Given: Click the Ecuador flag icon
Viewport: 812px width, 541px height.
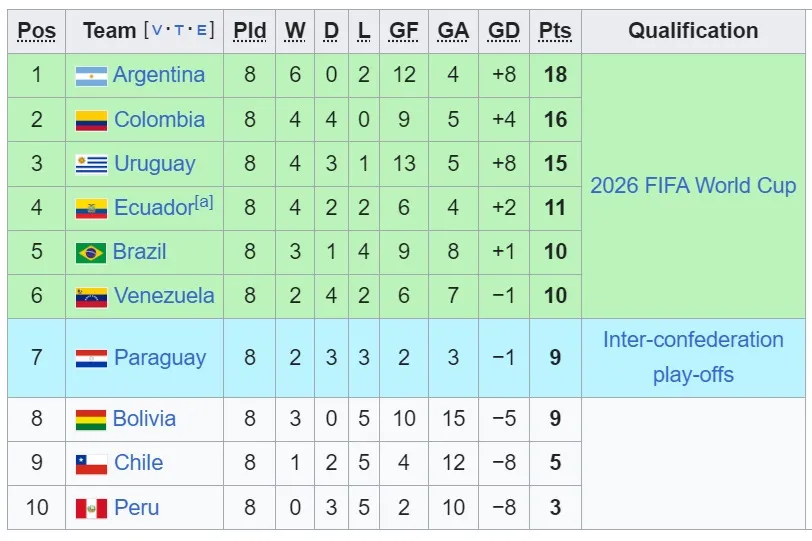Looking at the screenshot, I should [x=91, y=209].
